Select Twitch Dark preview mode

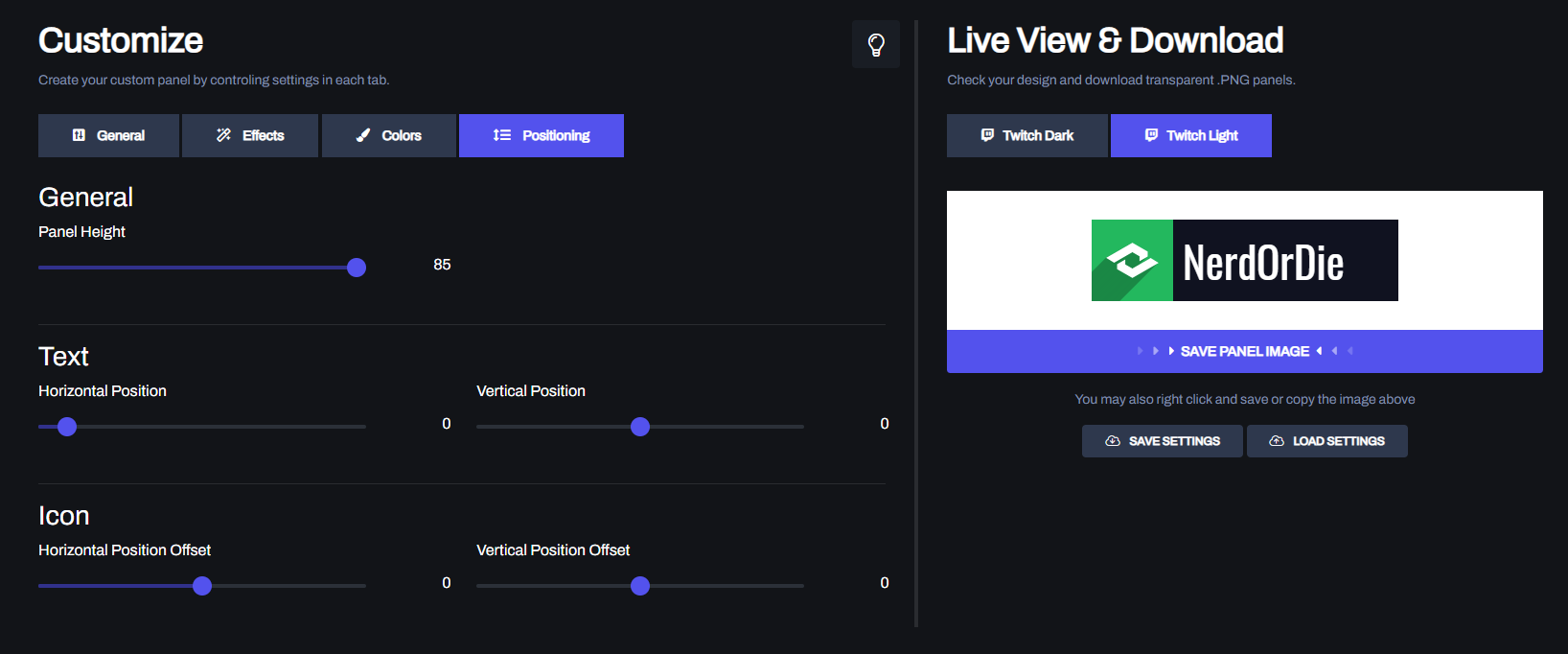[1027, 135]
